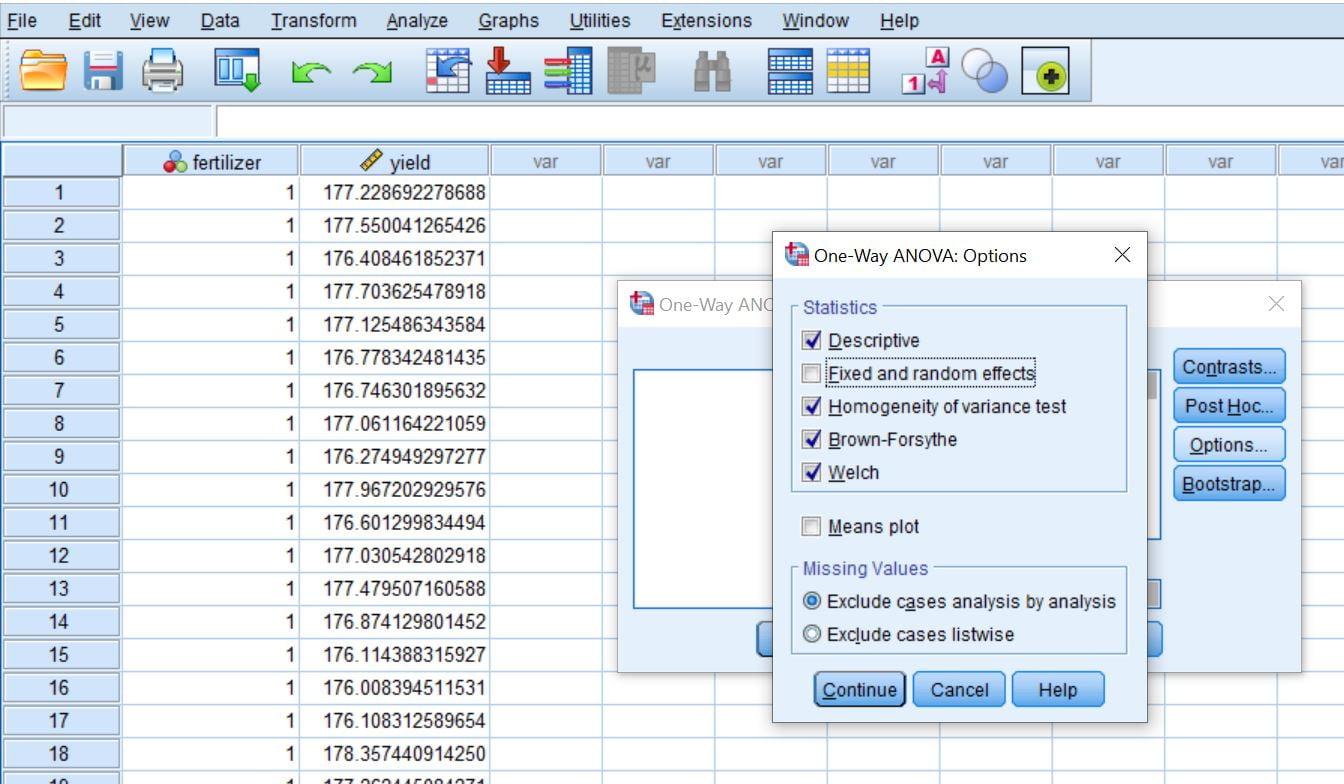Screen dimensions: 1344x784
Task: Click the nominal icon beside the fertilizer header
Action: (175, 162)
